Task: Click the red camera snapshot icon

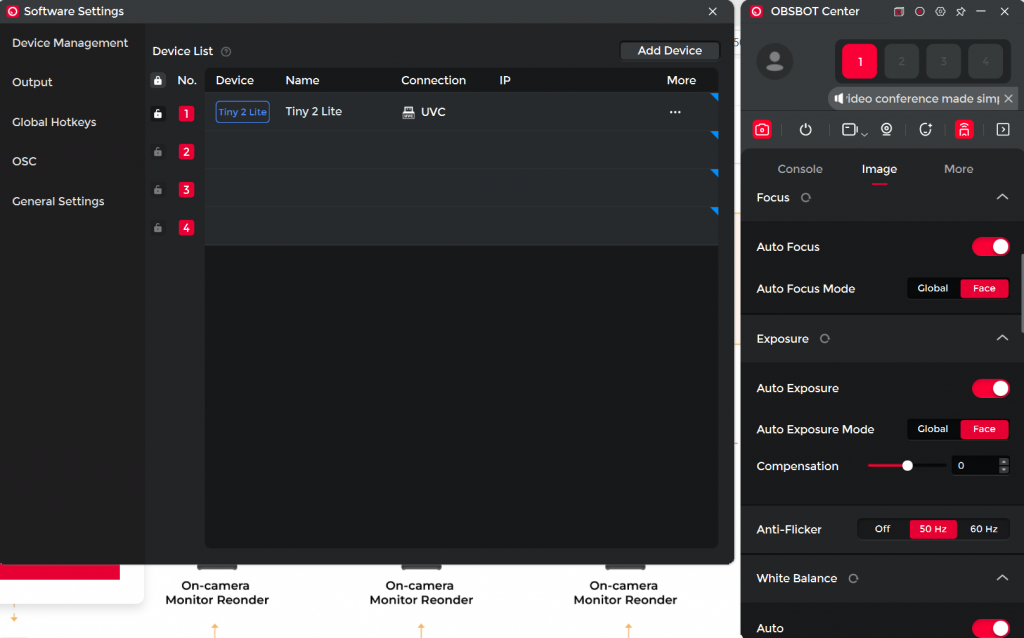Action: pyautogui.click(x=762, y=129)
